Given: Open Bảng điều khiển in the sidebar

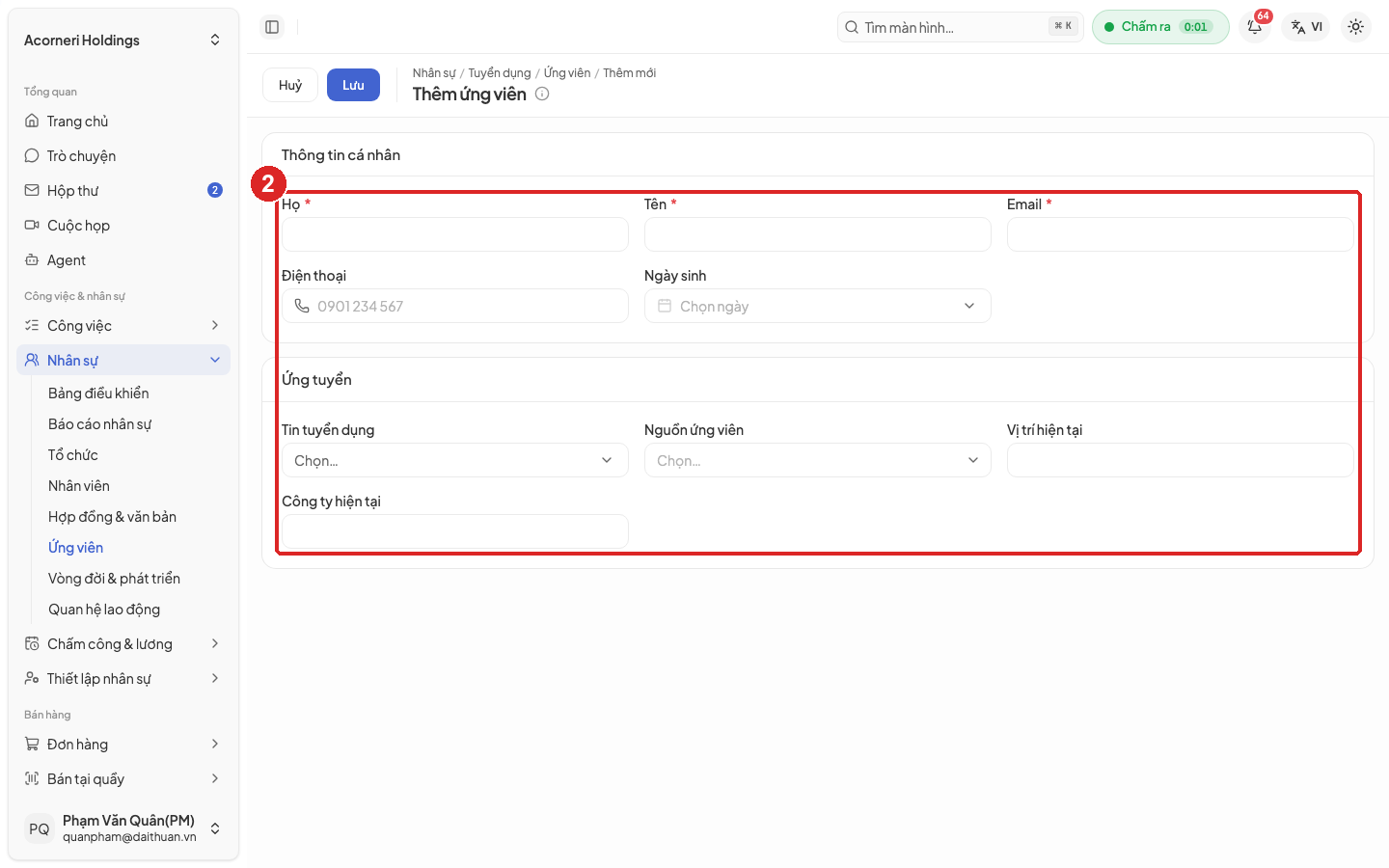Looking at the screenshot, I should point(98,393).
